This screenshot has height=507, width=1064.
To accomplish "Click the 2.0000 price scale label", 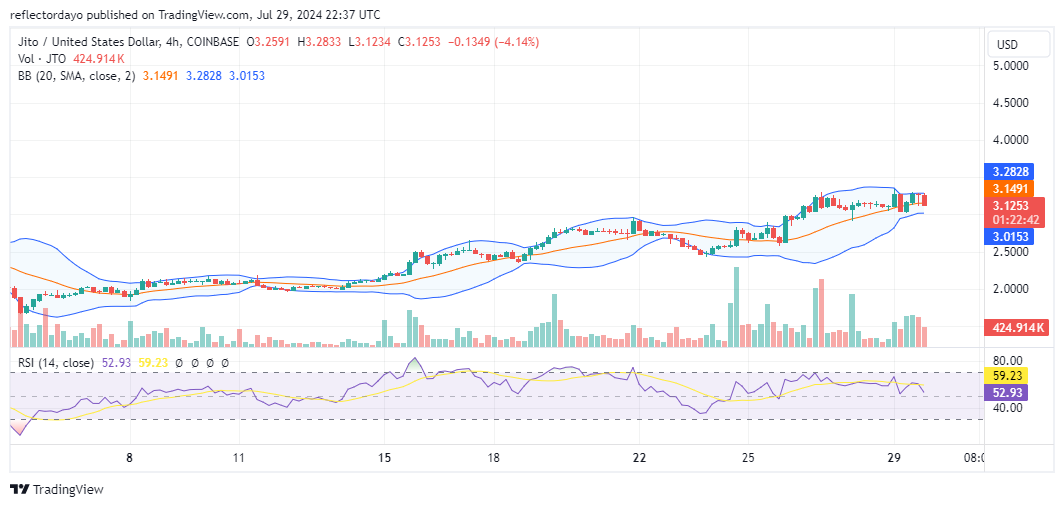I will 1012,289.
